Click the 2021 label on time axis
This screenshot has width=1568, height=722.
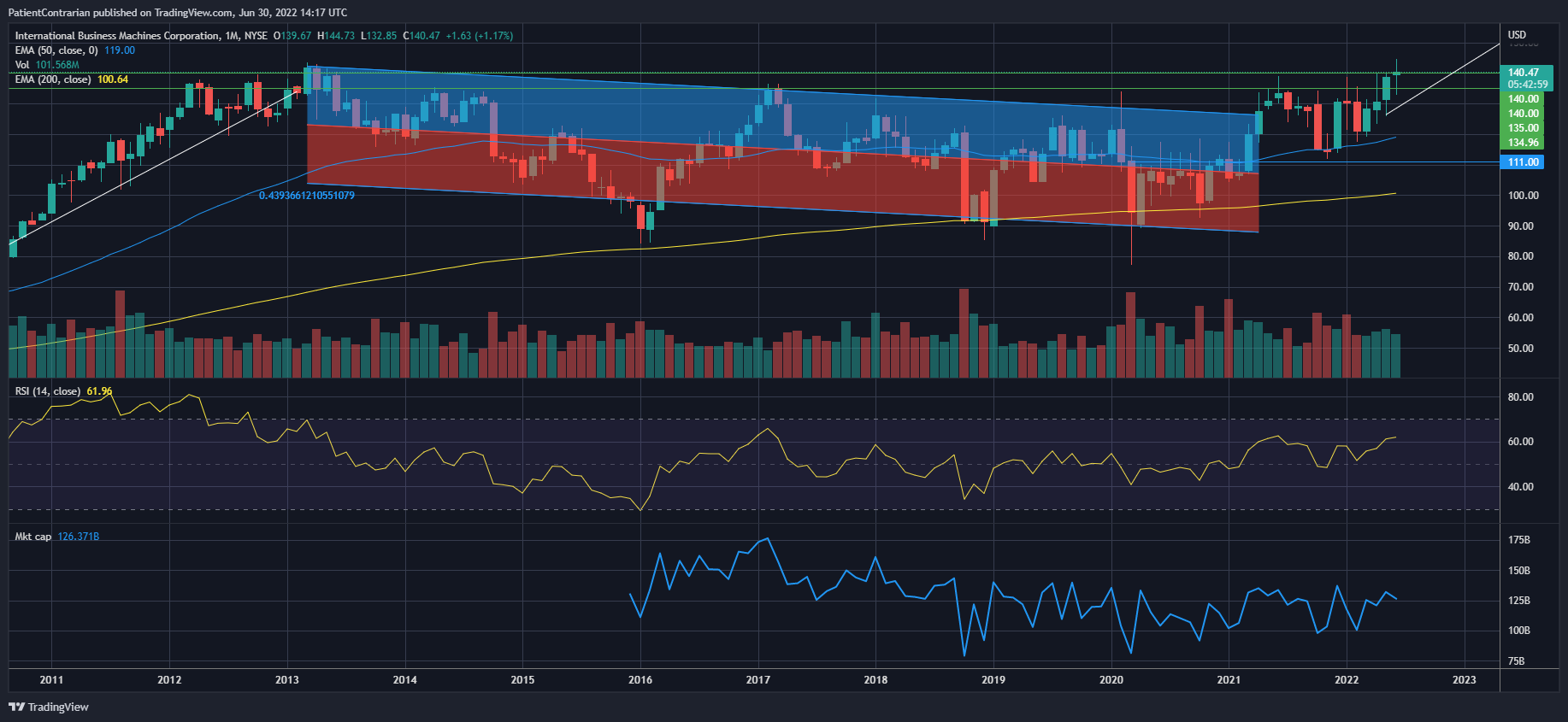[1229, 680]
